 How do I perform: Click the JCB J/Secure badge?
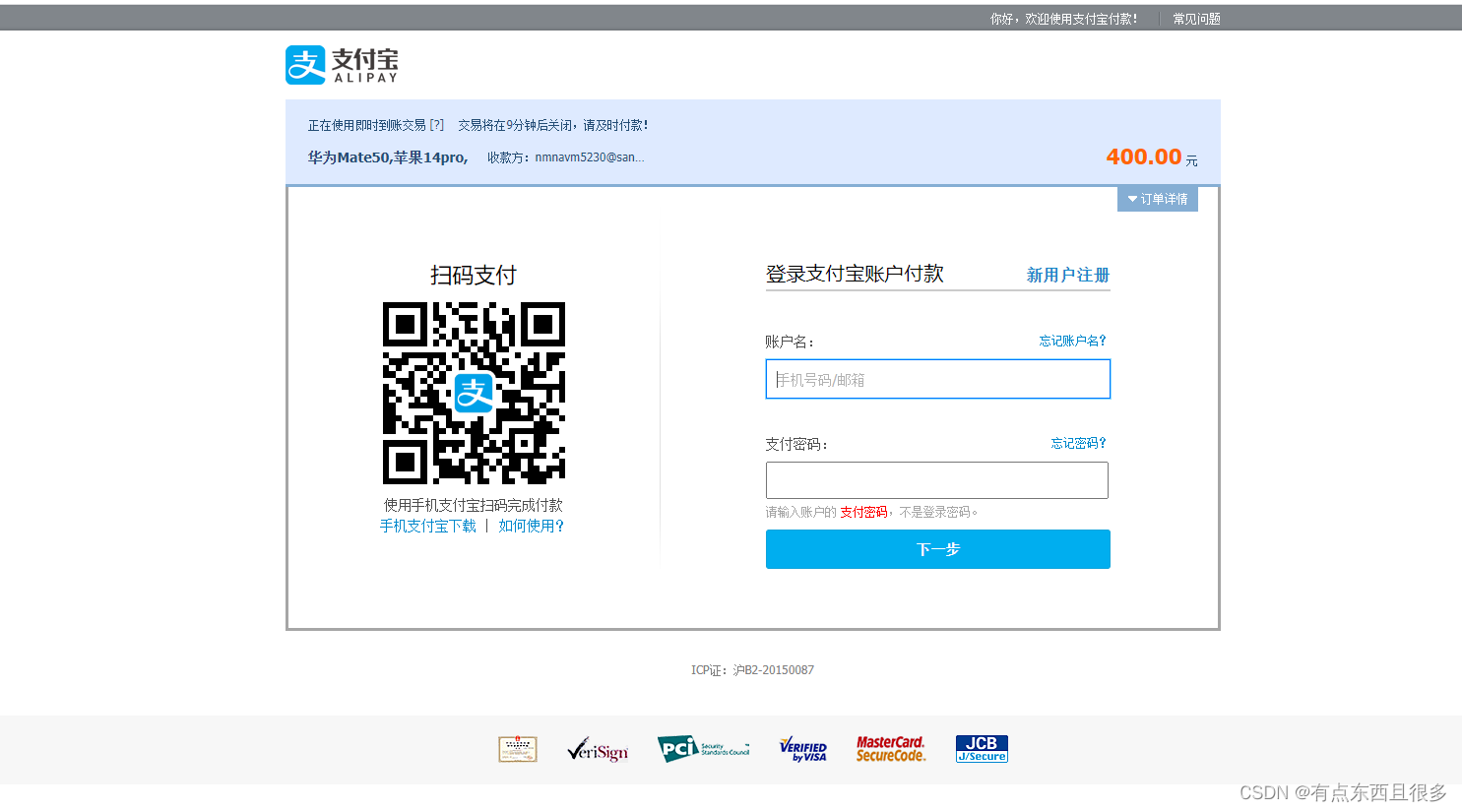coord(982,749)
